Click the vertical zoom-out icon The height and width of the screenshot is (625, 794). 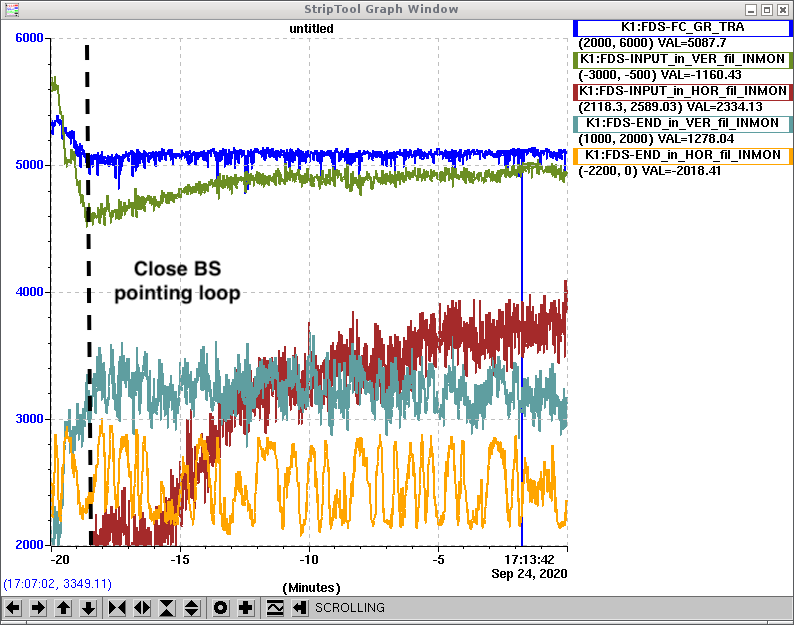point(191,607)
